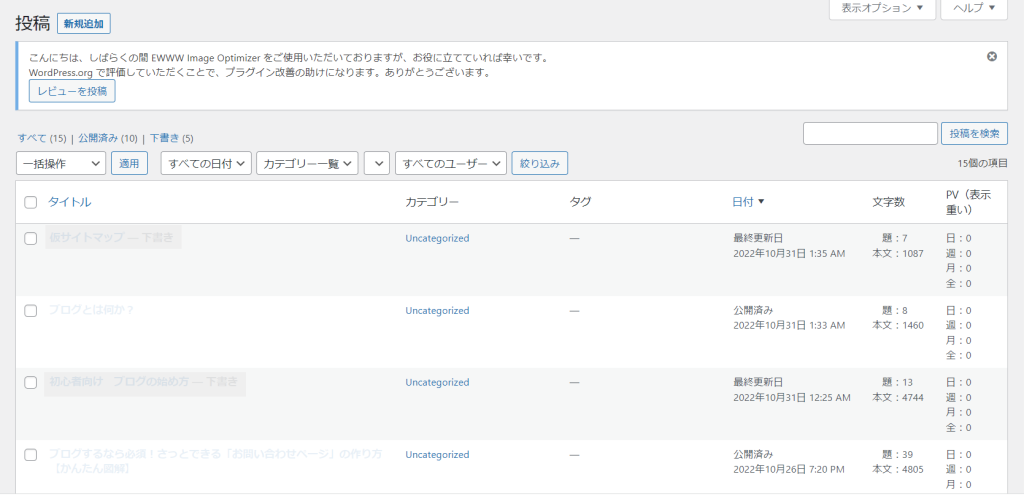Show only 公開済み posts

coord(99,138)
